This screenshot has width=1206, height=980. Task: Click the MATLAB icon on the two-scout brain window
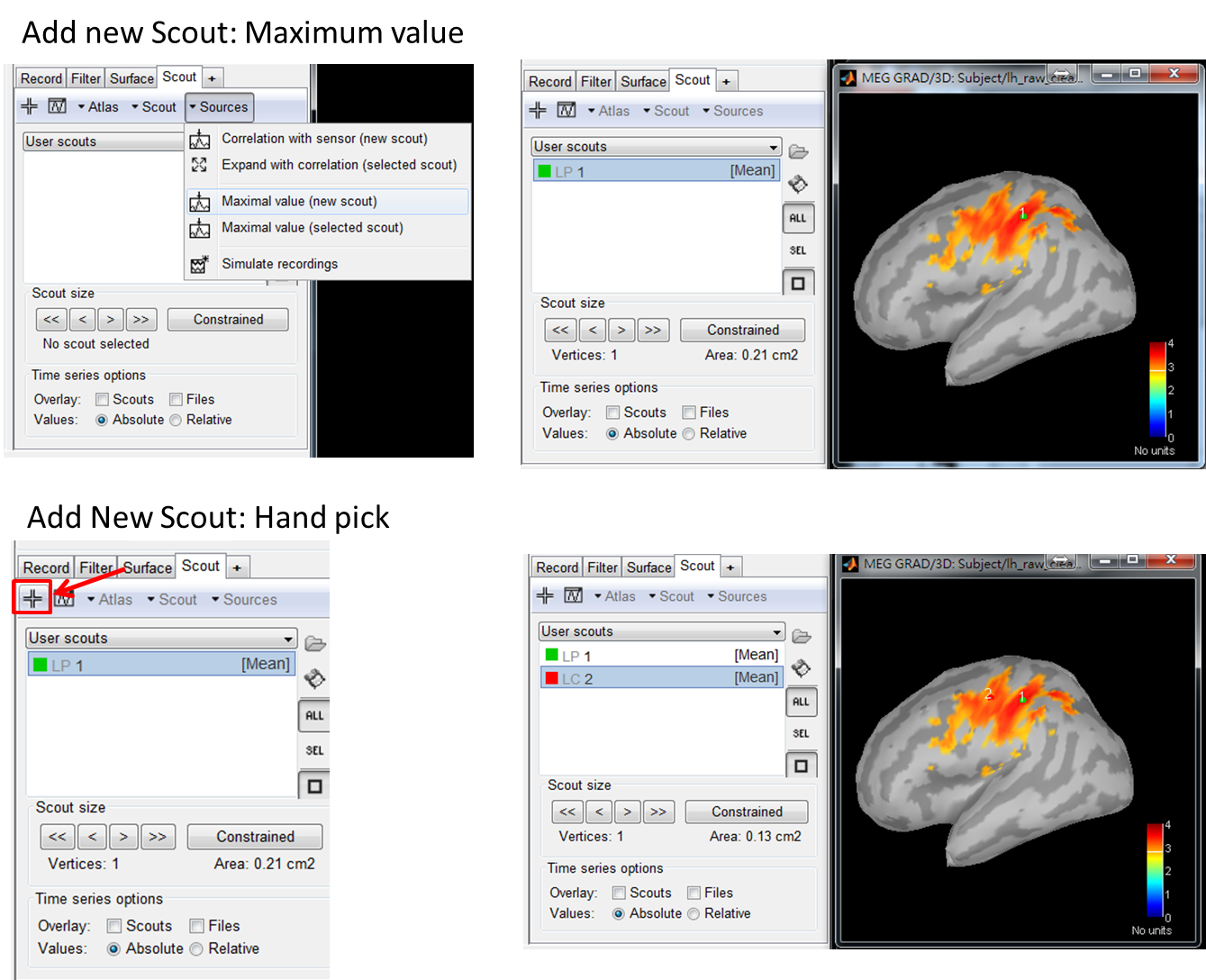[849, 564]
